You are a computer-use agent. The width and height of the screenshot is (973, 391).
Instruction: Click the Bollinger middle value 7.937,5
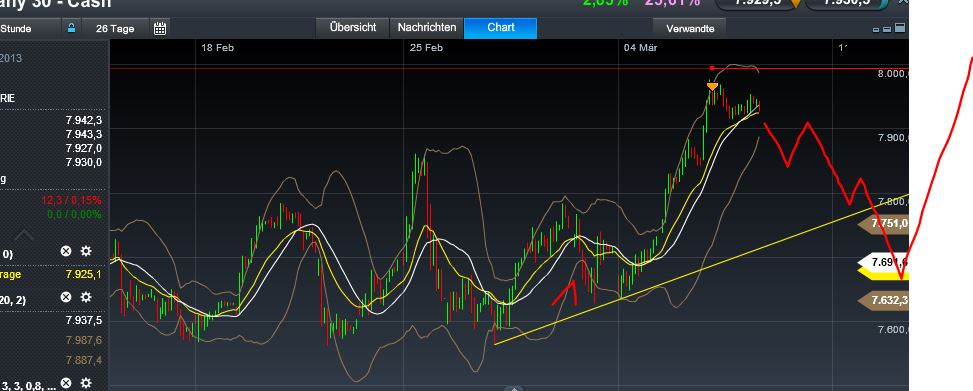(84, 320)
